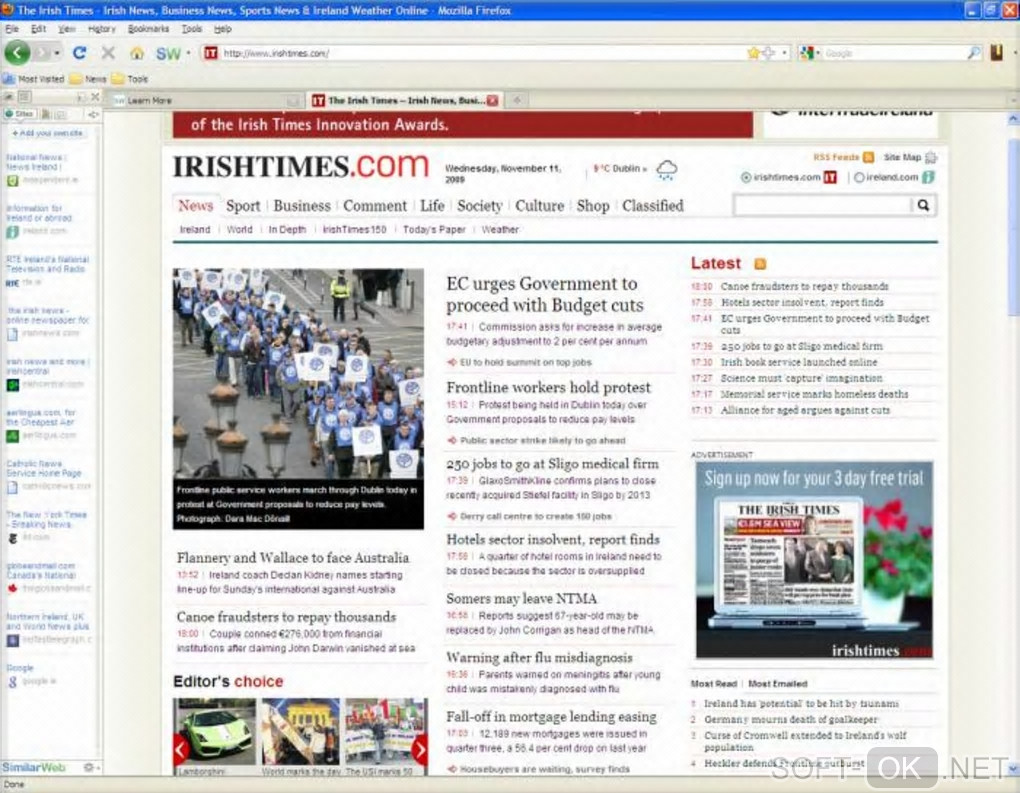Open the address bar history dropdown
The width and height of the screenshot is (1020, 793).
pyautogui.click(x=785, y=53)
